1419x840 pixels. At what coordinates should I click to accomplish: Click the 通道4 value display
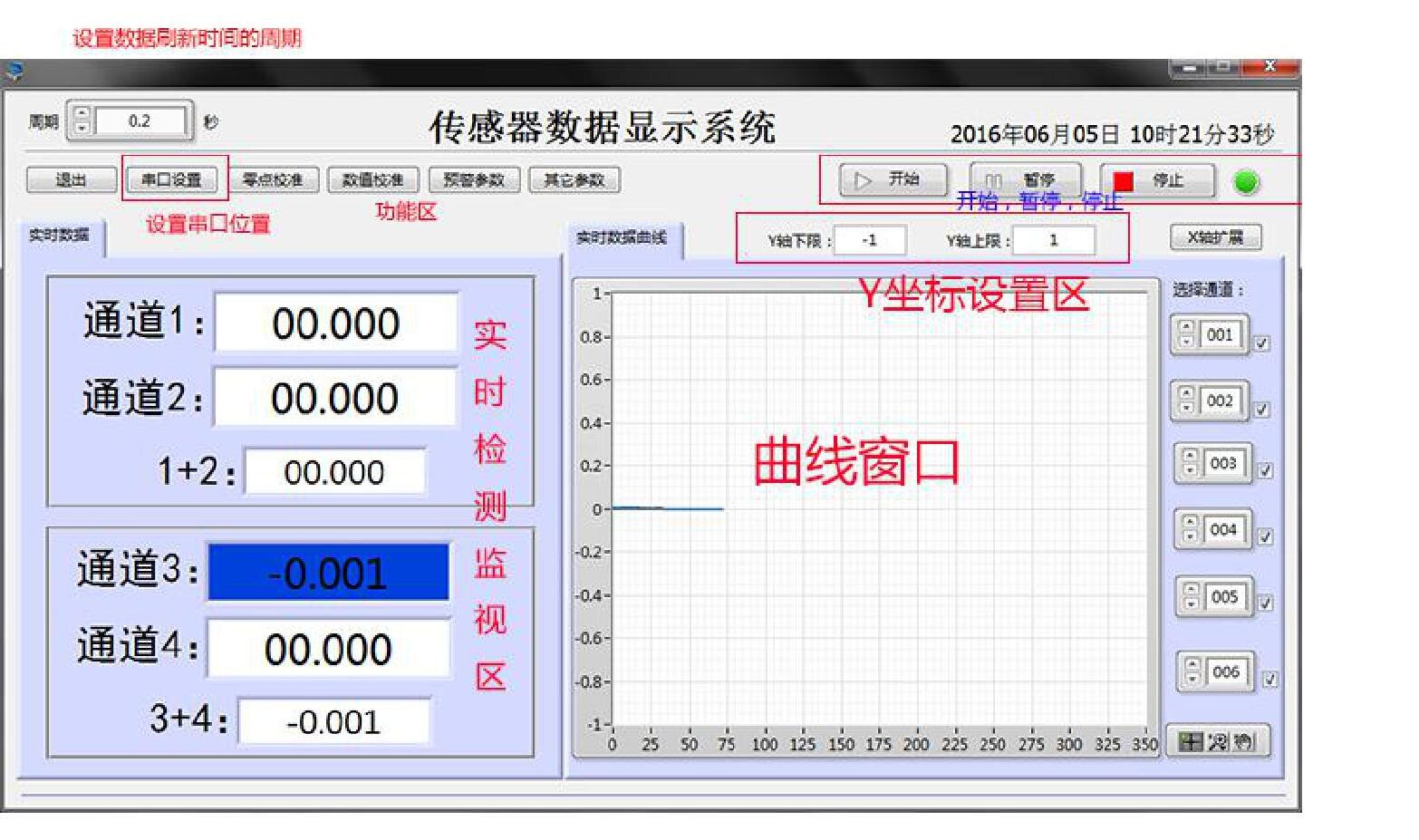coord(328,649)
